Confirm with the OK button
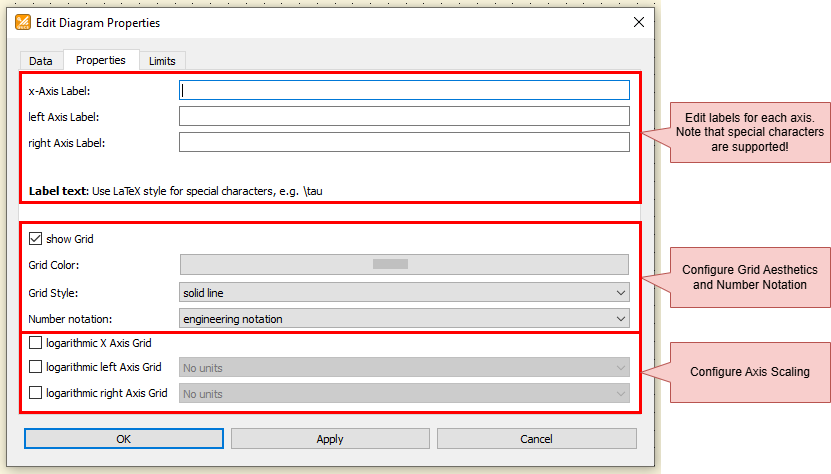 tap(123, 438)
